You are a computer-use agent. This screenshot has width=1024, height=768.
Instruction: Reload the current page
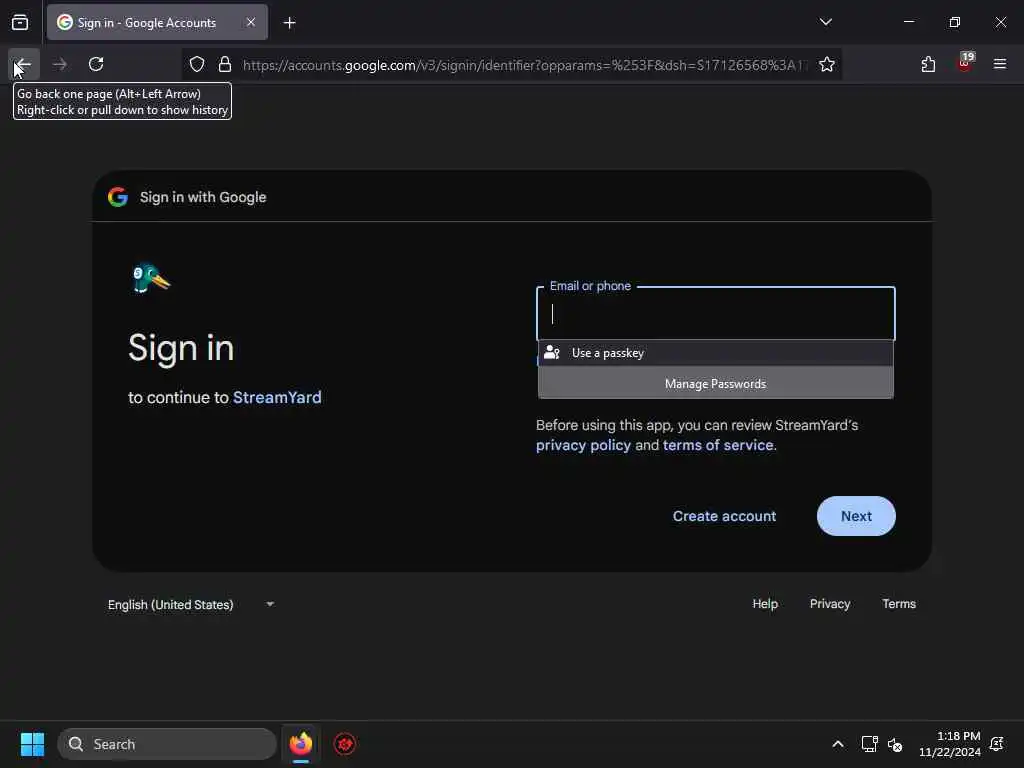pyautogui.click(x=96, y=64)
